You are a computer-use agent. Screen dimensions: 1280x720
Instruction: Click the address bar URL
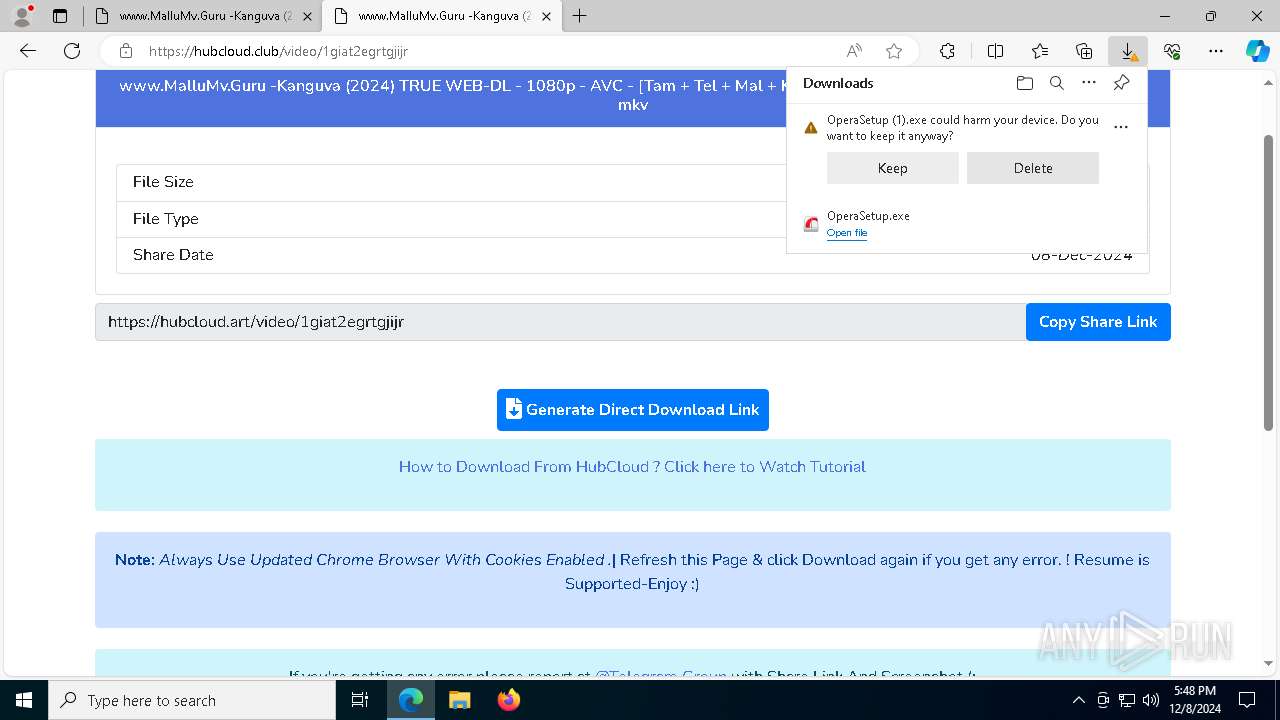[278, 51]
